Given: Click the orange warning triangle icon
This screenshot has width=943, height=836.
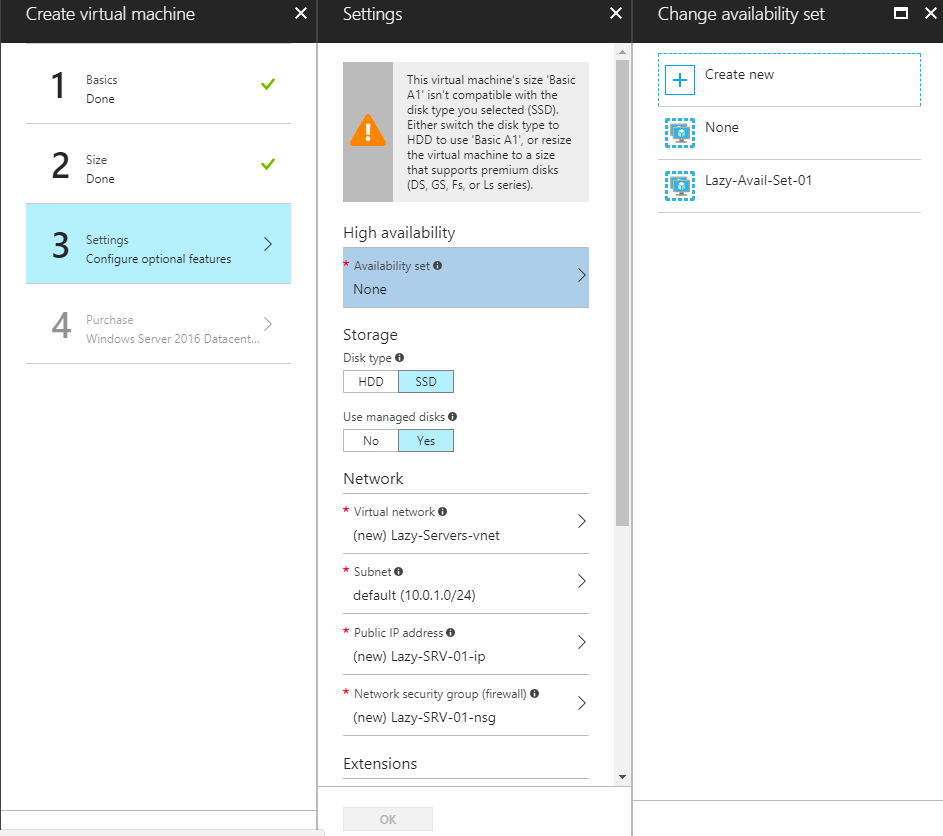Looking at the screenshot, I should pos(367,132).
